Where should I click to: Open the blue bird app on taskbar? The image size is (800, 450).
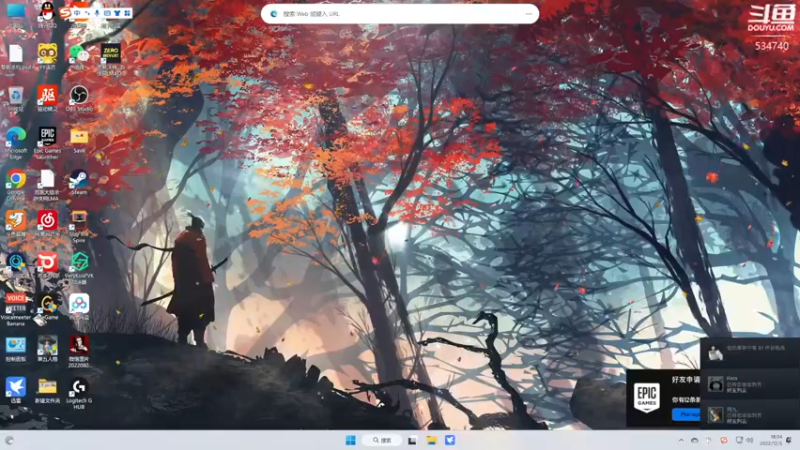point(450,440)
